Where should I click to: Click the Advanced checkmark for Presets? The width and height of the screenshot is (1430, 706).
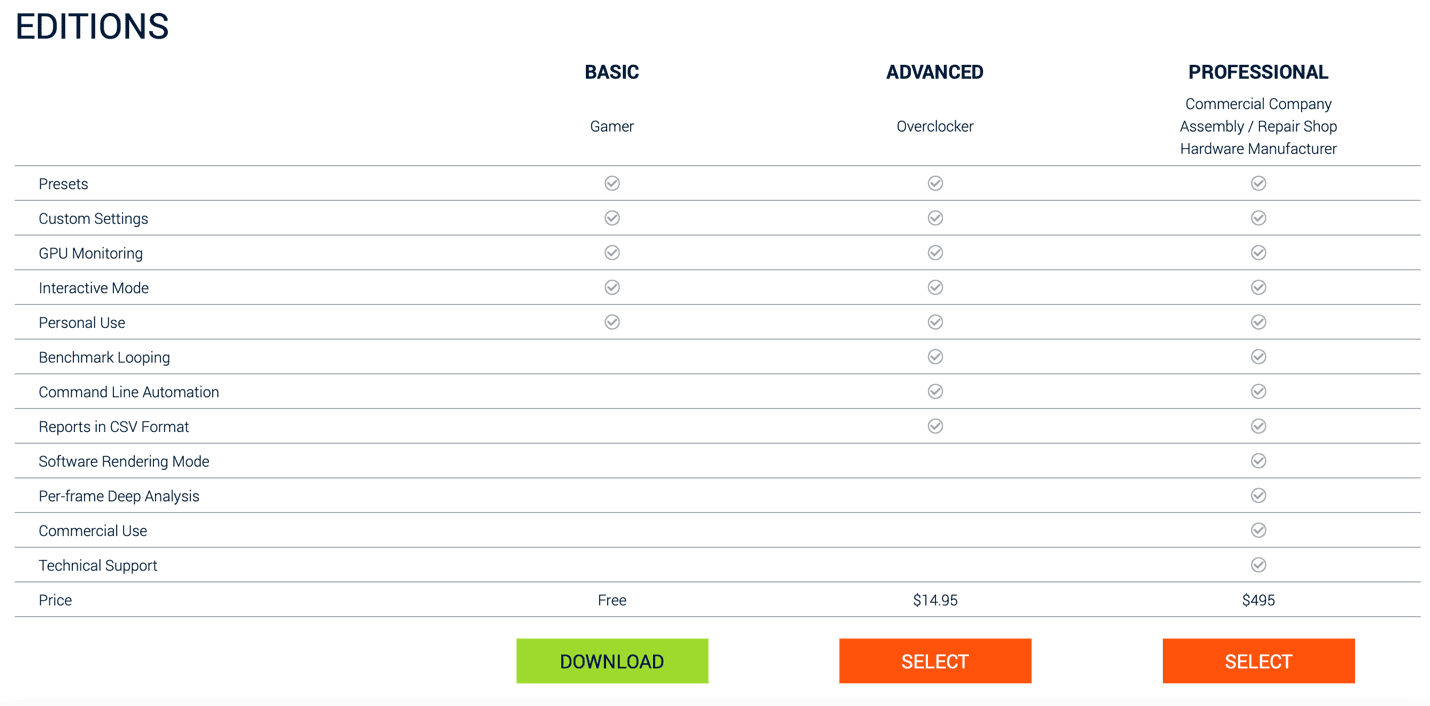tap(935, 183)
